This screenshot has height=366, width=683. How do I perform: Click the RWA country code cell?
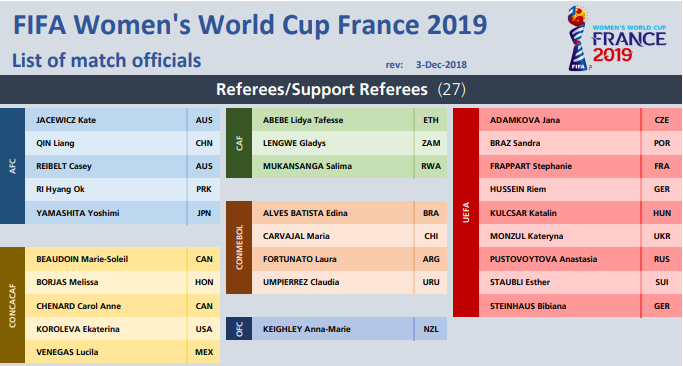431,166
